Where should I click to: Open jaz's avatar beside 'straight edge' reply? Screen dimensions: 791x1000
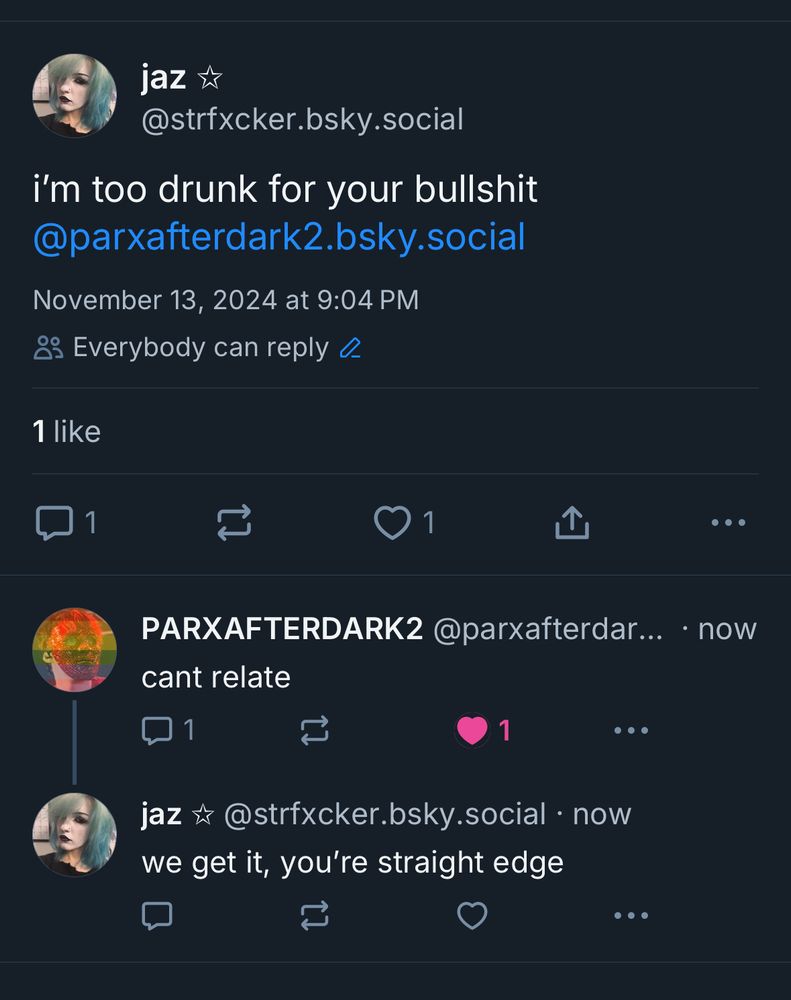(75, 835)
